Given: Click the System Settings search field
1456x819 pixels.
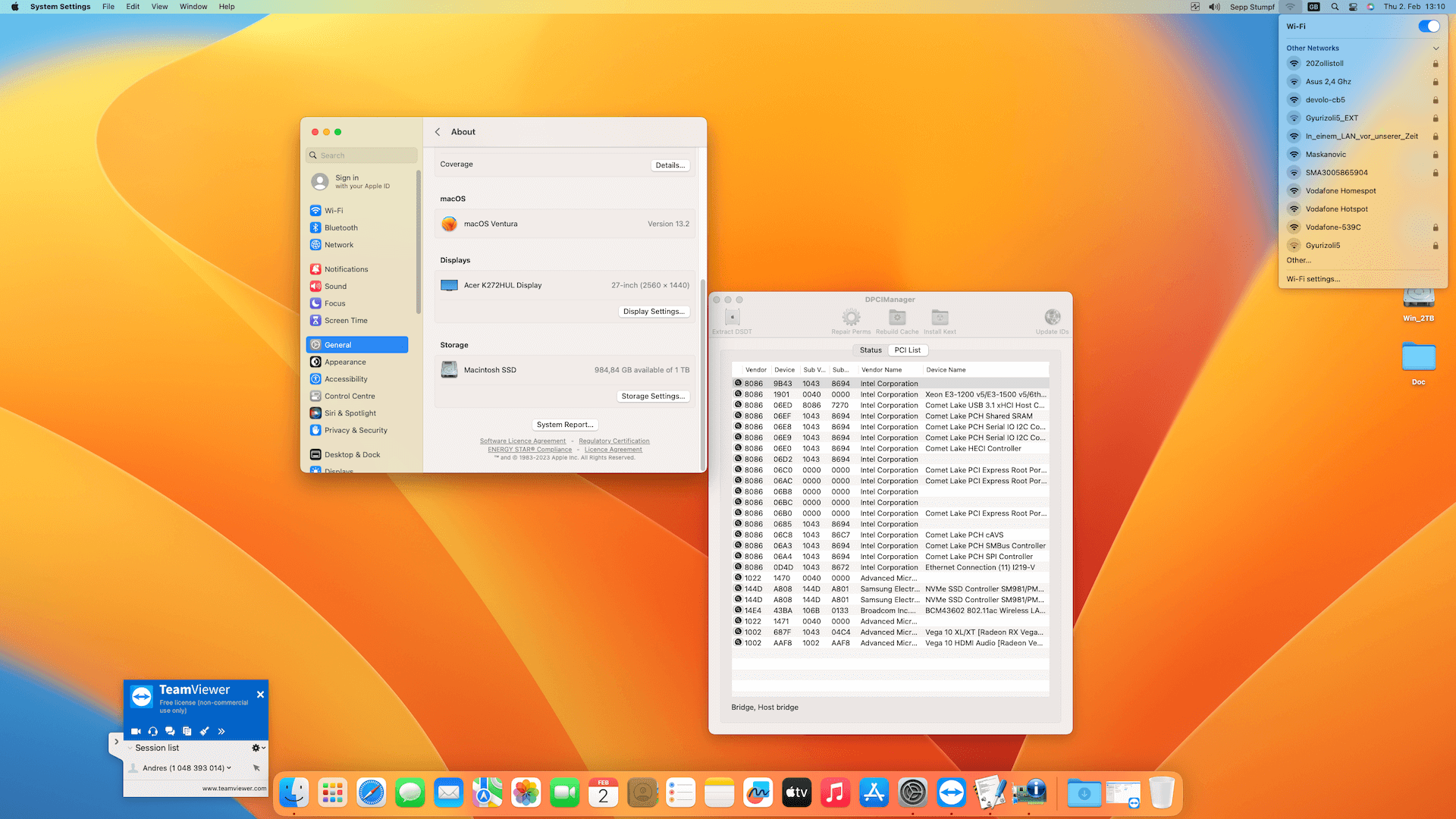Looking at the screenshot, I should pyautogui.click(x=362, y=155).
